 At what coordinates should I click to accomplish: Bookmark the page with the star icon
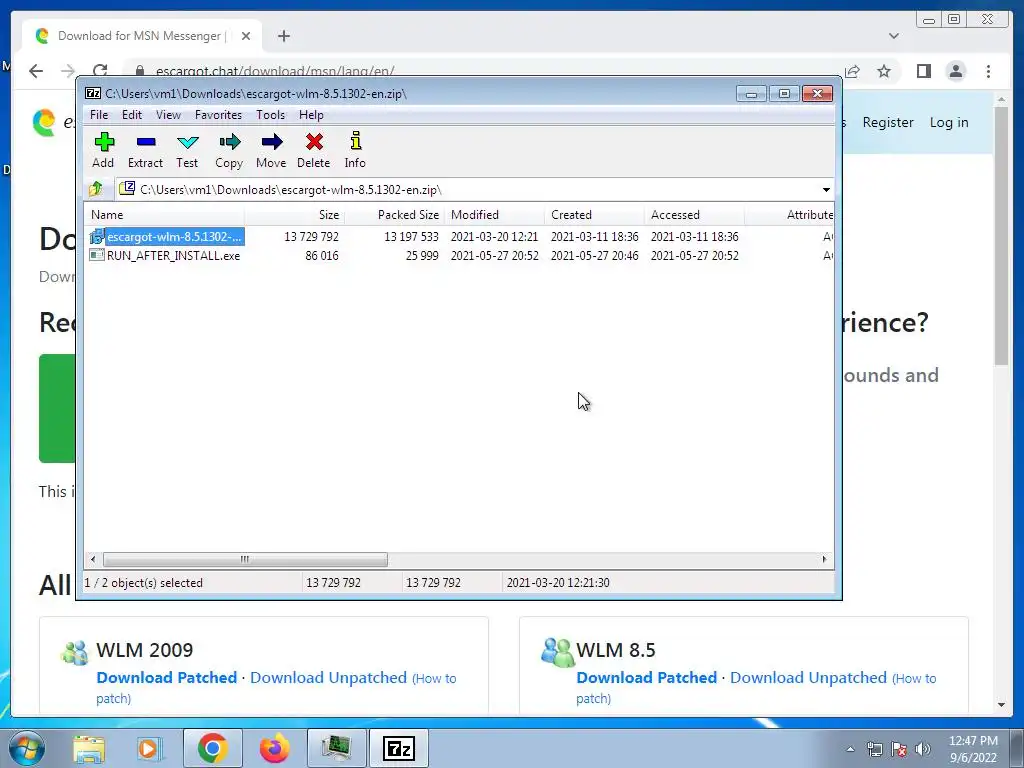pos(884,71)
